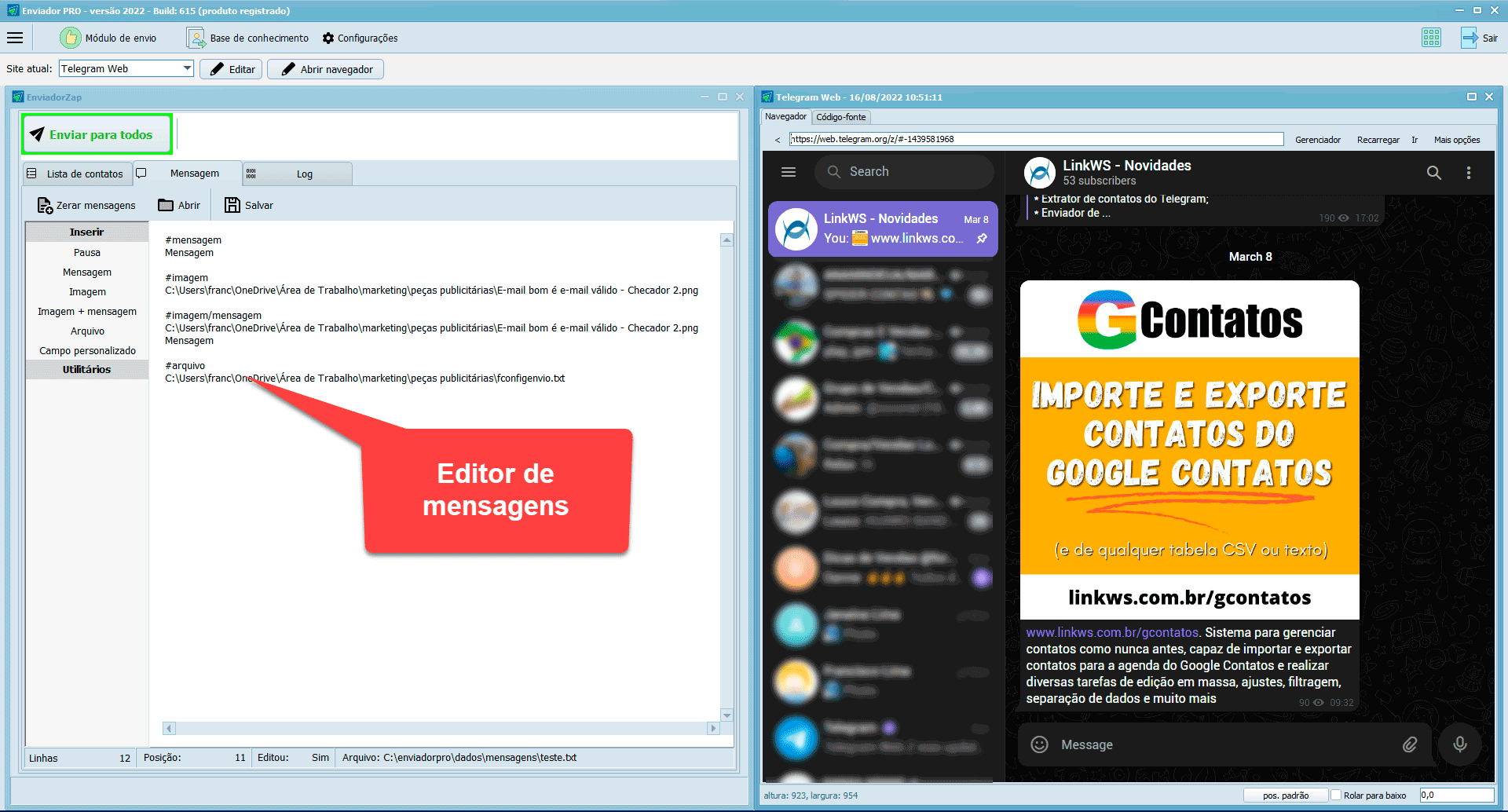Open Telegram hamburger menu
Screen dimensions: 1508x812
coord(789,172)
